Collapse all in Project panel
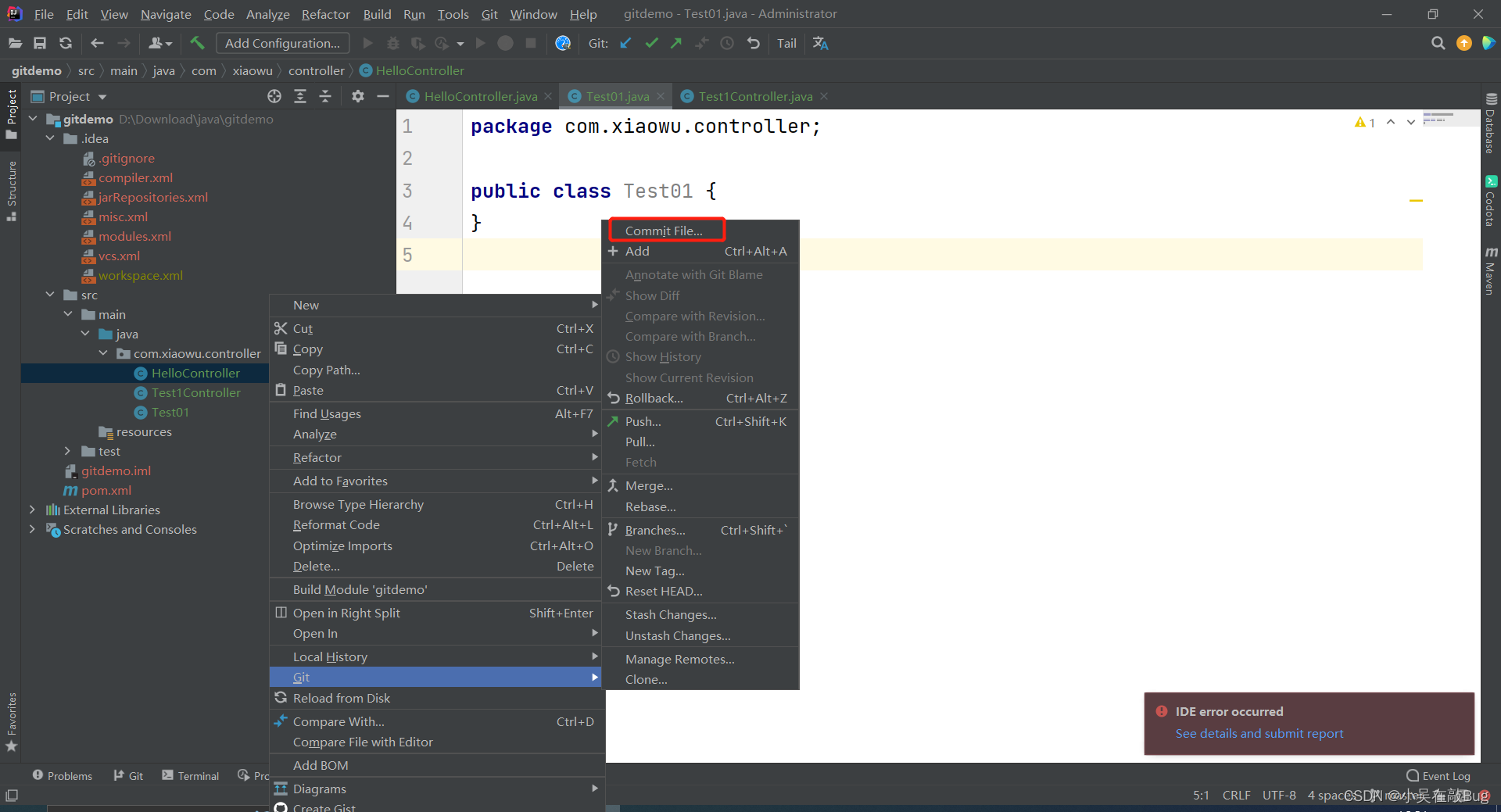1501x812 pixels. pos(325,96)
